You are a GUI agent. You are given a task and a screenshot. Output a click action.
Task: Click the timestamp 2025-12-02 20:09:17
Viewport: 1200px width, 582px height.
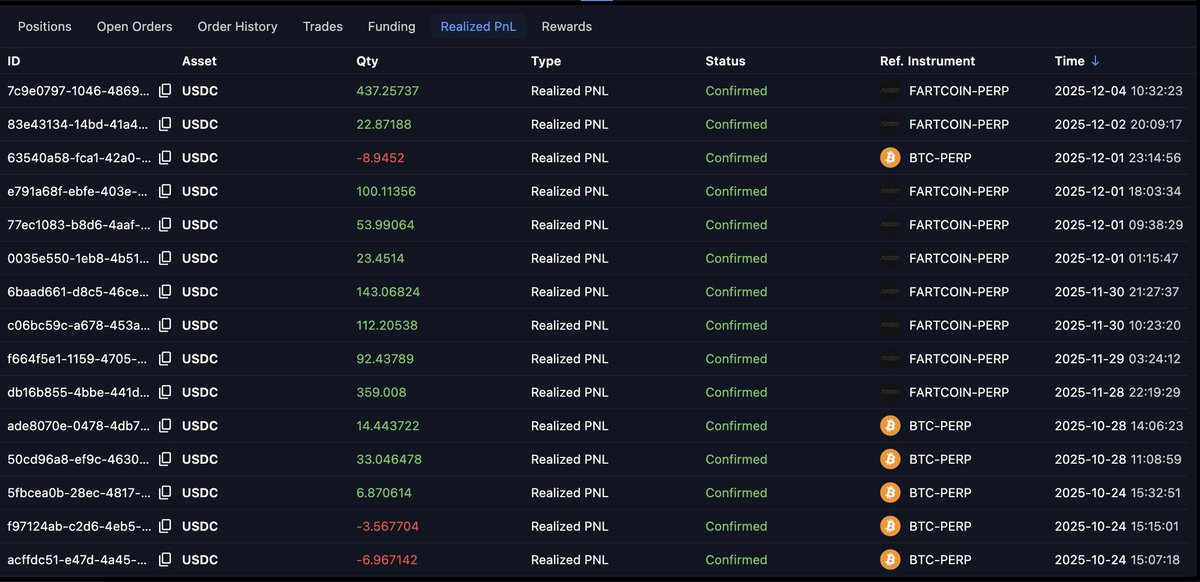(x=1119, y=125)
